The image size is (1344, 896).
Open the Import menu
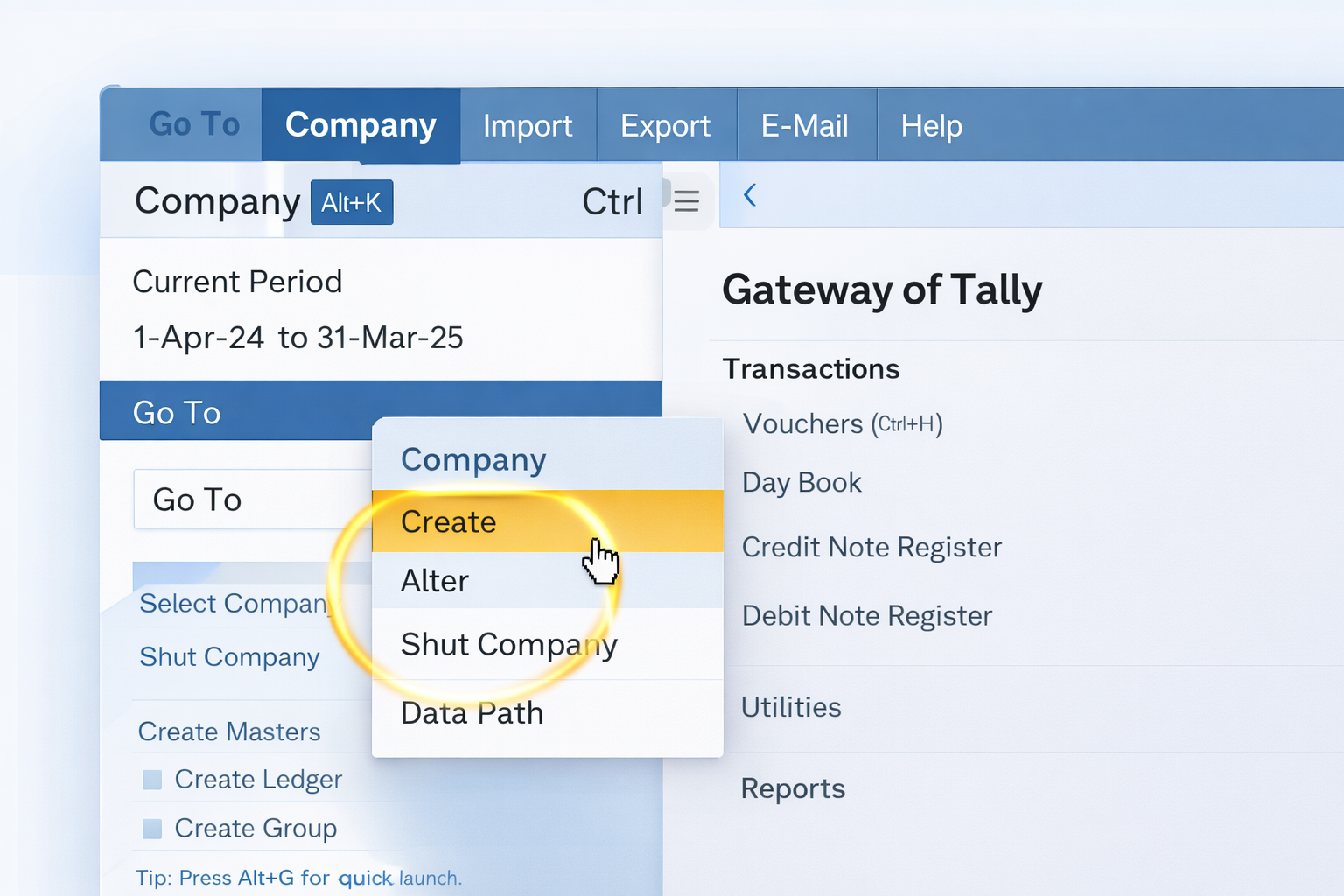click(x=528, y=126)
